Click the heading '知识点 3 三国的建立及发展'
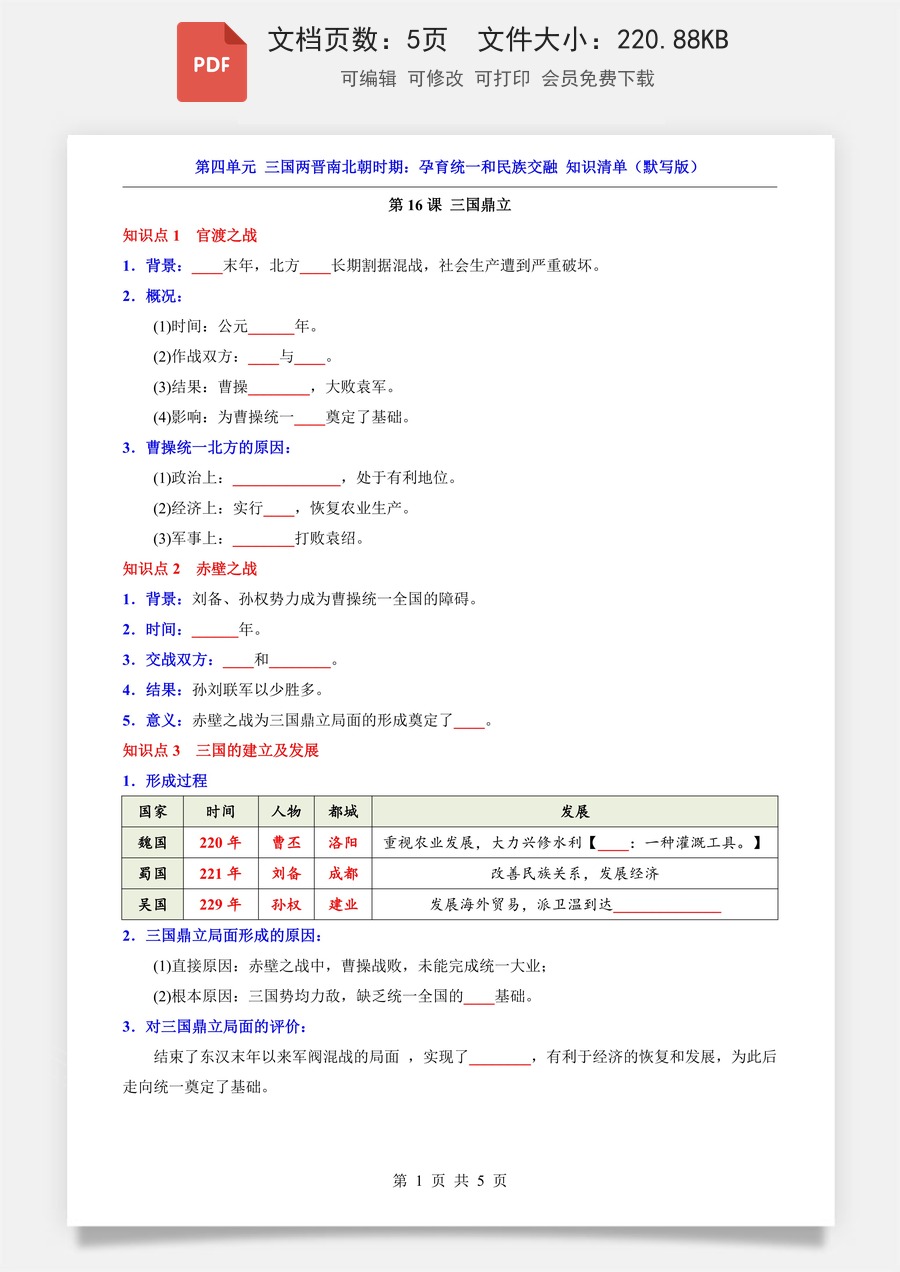This screenshot has height=1272, width=900. click(221, 750)
